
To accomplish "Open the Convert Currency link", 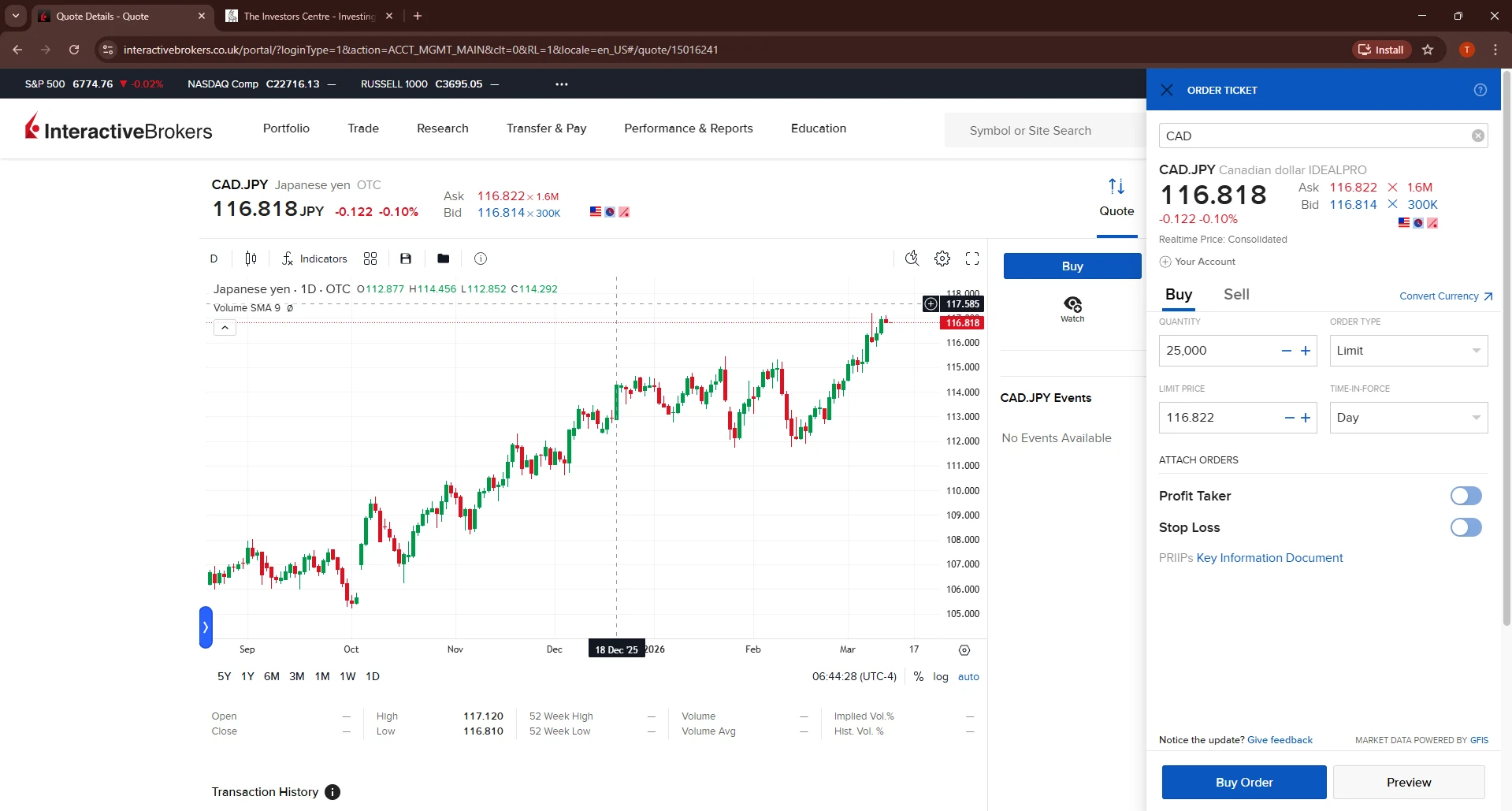I will click(x=1446, y=296).
